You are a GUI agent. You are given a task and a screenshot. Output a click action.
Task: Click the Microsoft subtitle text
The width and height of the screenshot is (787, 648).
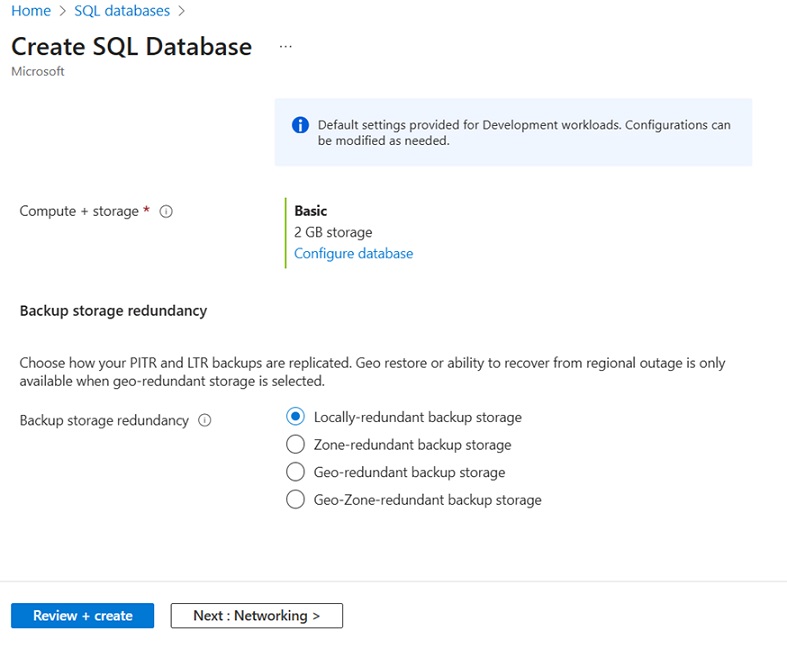click(38, 71)
